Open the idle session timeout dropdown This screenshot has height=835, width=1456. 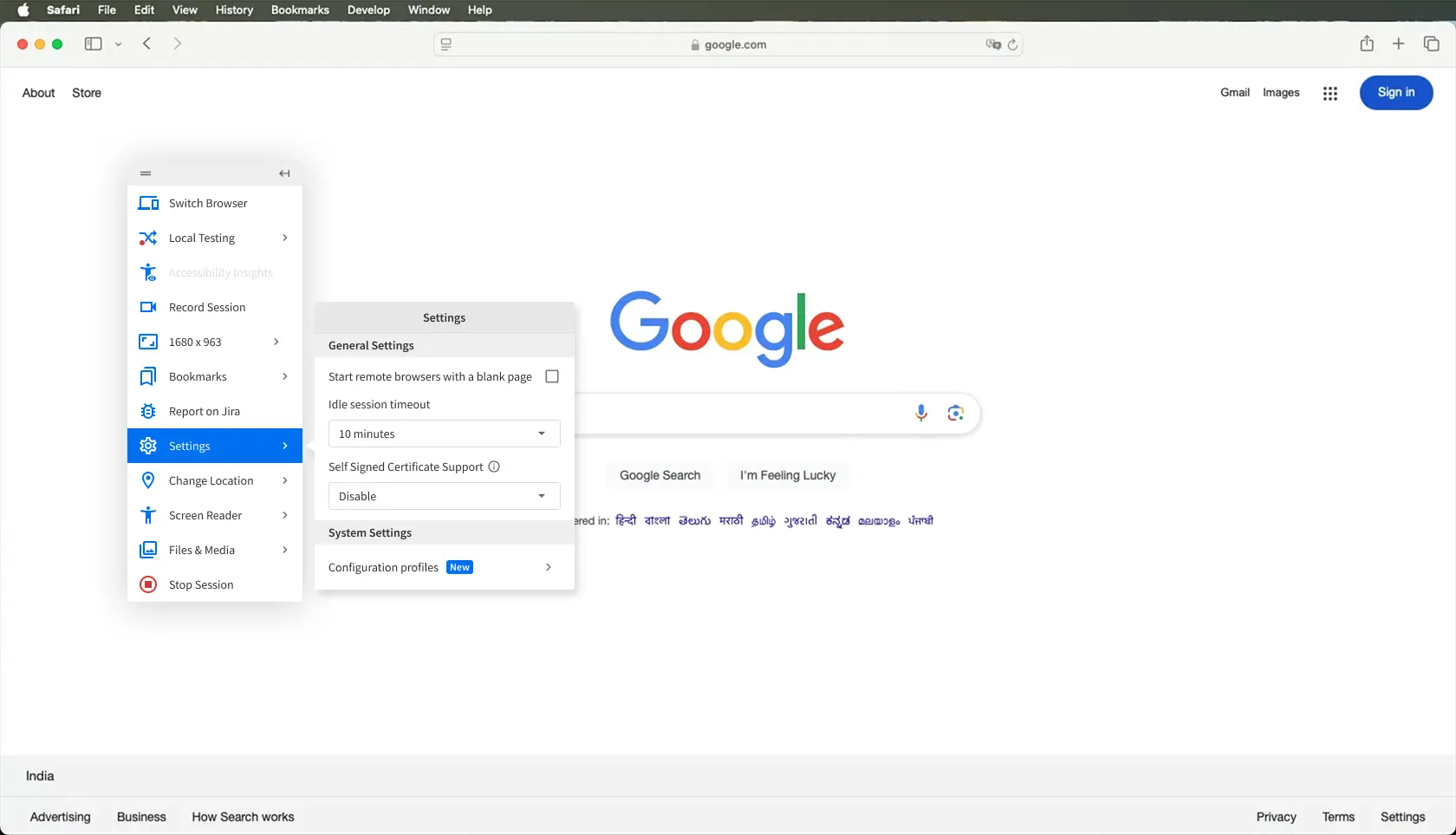tap(444, 434)
